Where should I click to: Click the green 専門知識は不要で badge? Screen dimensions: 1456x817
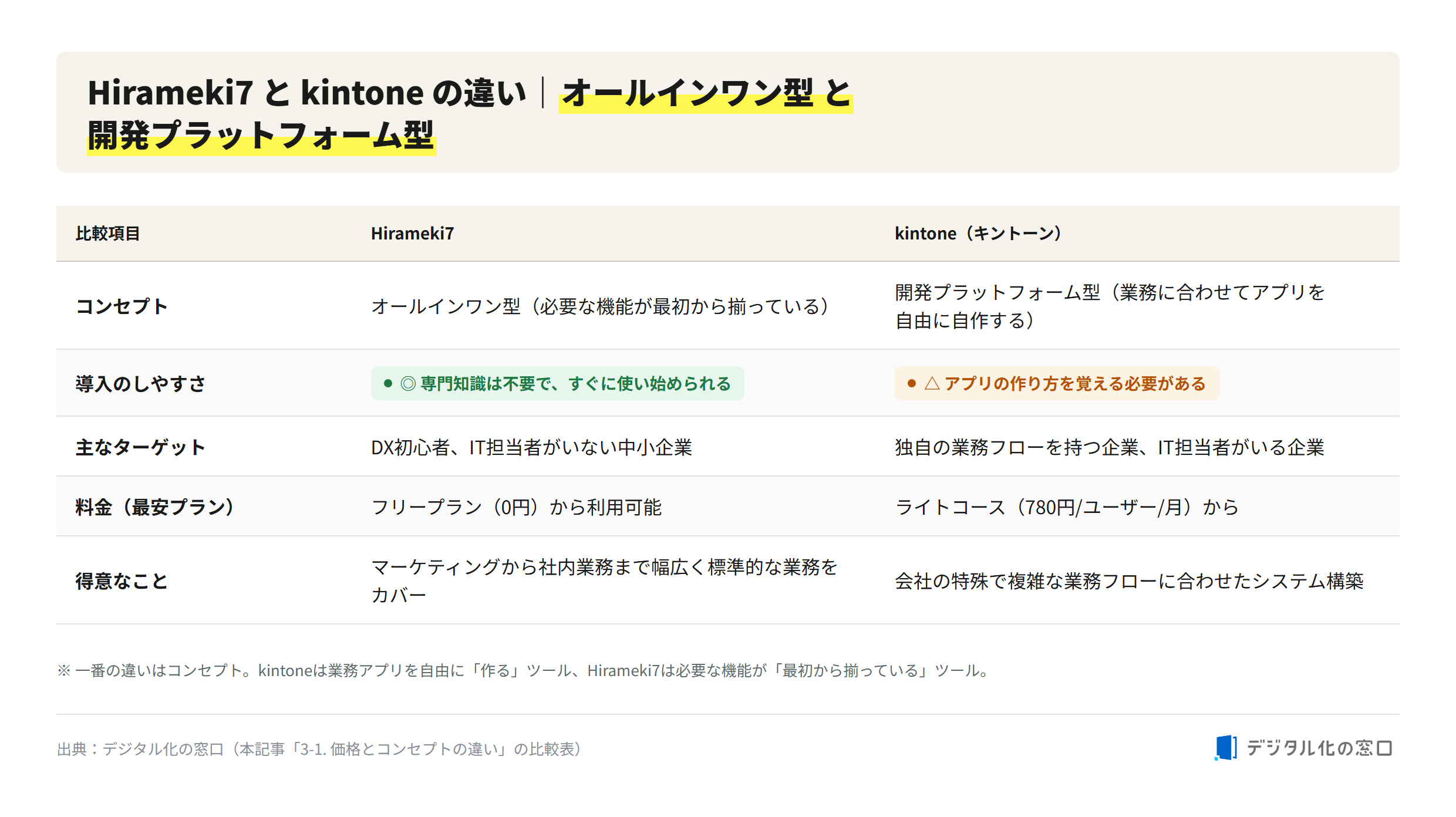(x=558, y=384)
